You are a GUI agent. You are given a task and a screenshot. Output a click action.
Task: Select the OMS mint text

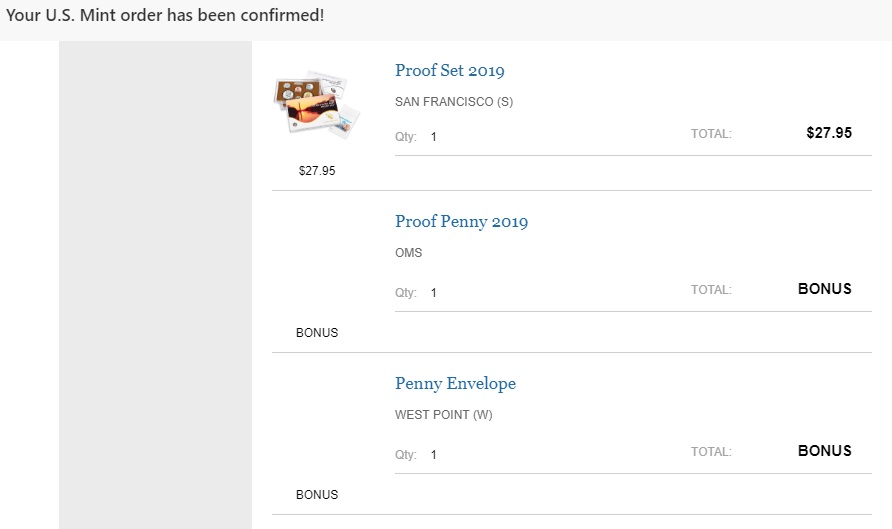[x=409, y=253]
